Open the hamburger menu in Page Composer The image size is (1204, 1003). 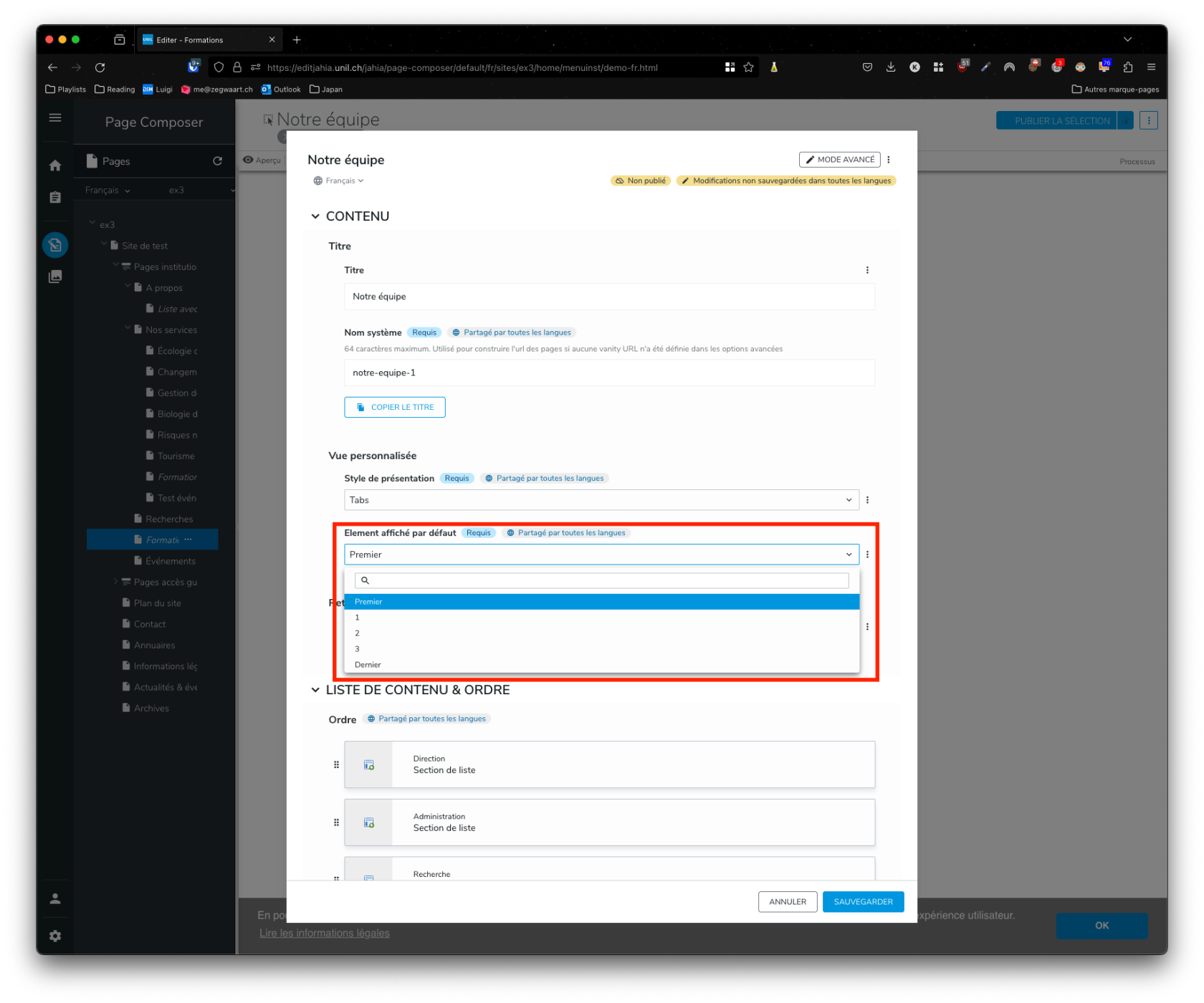(x=55, y=117)
